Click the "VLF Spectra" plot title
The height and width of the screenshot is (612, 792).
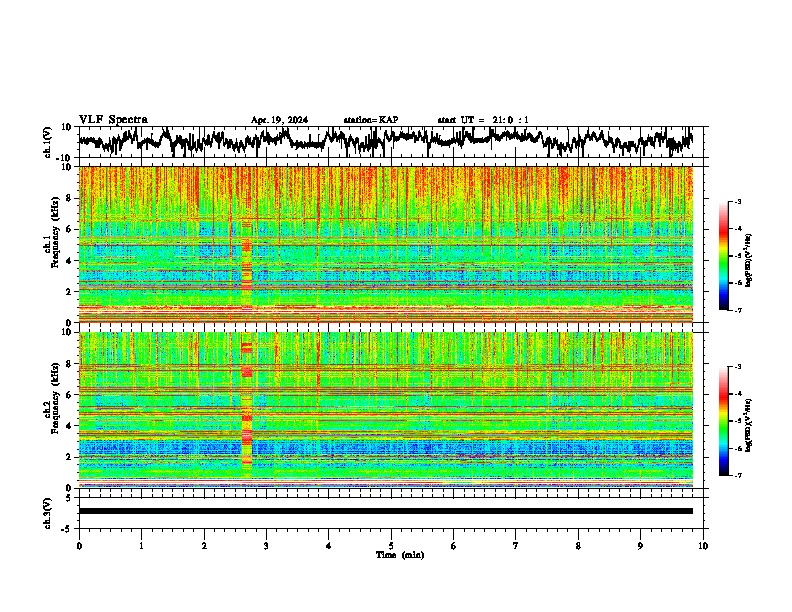113,120
